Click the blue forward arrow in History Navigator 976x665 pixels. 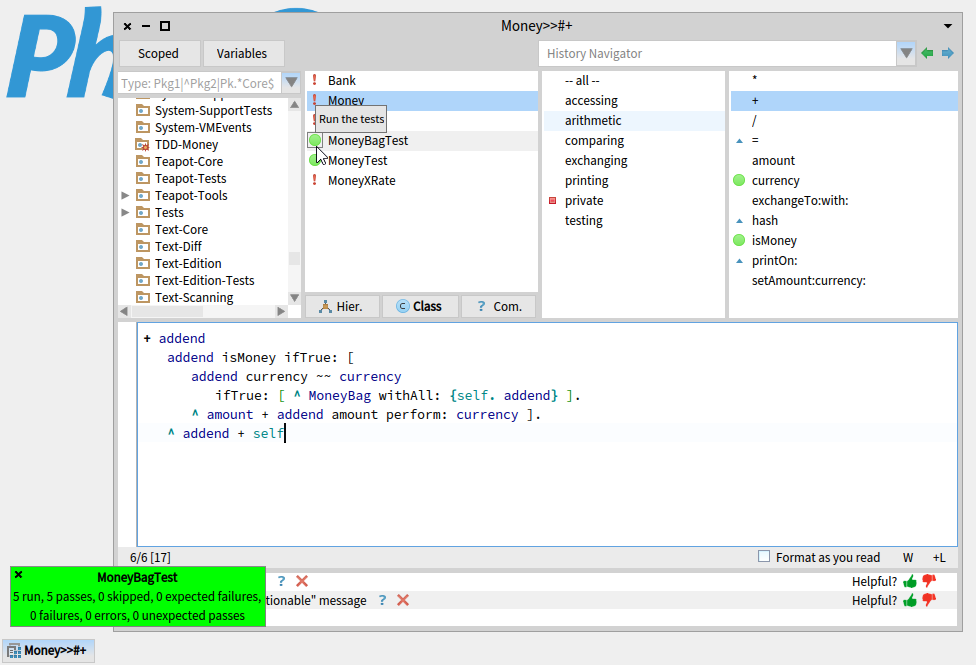(x=947, y=54)
